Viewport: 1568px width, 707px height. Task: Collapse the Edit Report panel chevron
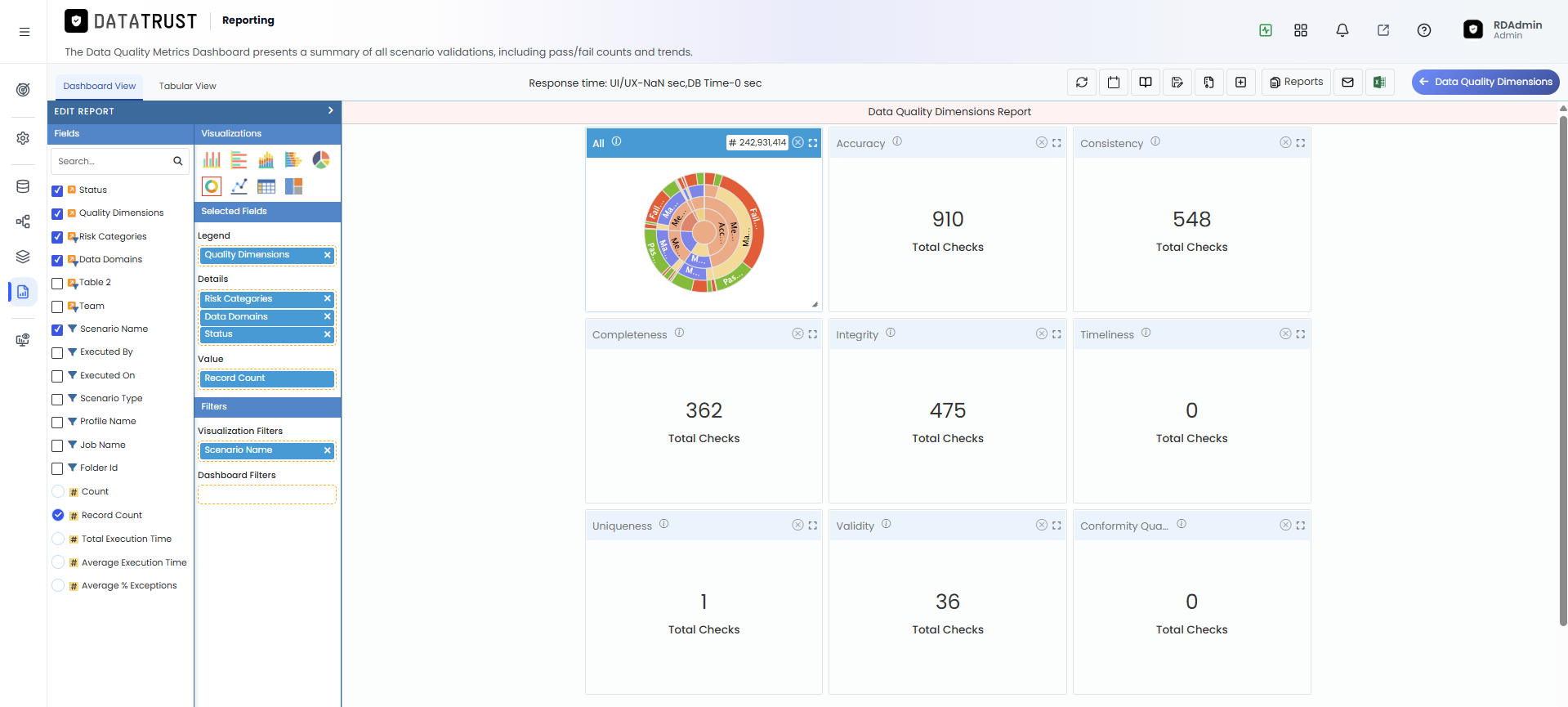[x=330, y=110]
